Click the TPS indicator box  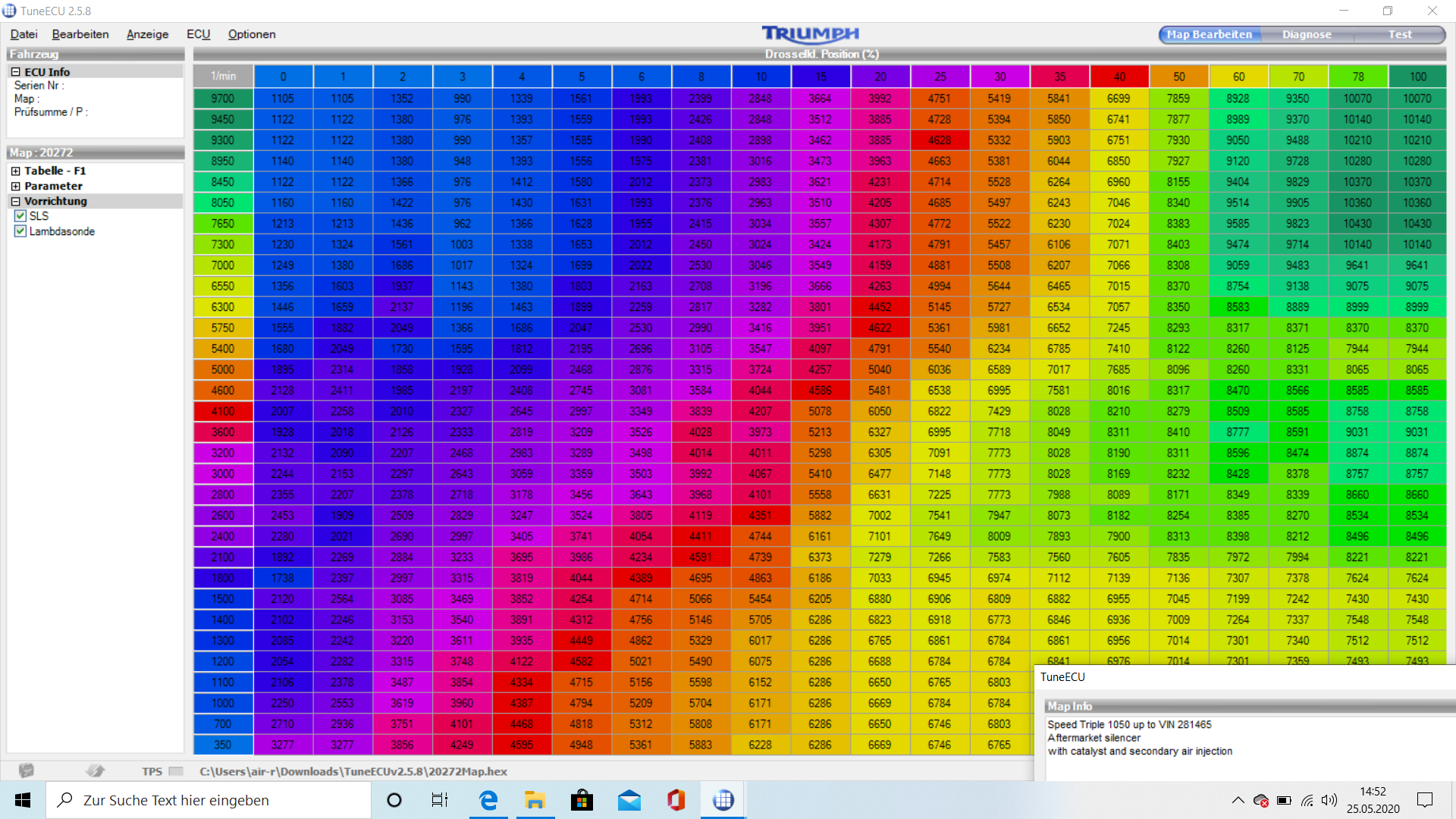coord(176,771)
